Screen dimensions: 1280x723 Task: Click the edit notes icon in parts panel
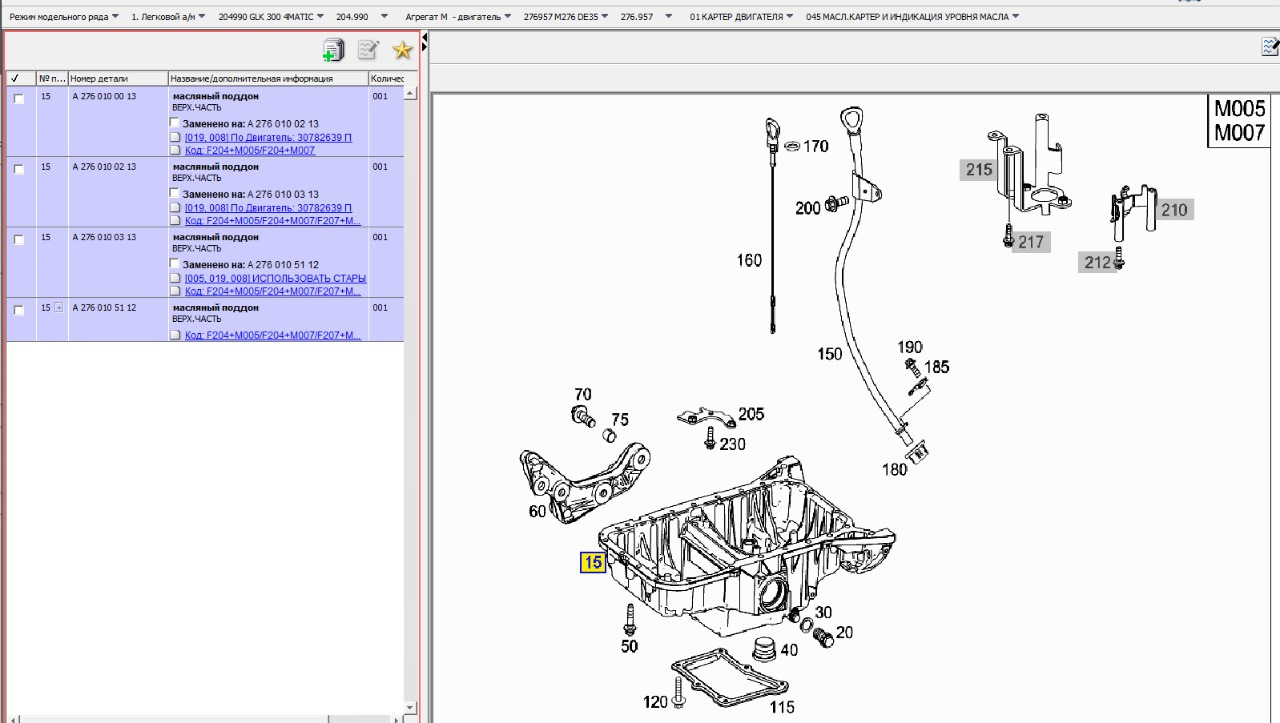pos(368,50)
